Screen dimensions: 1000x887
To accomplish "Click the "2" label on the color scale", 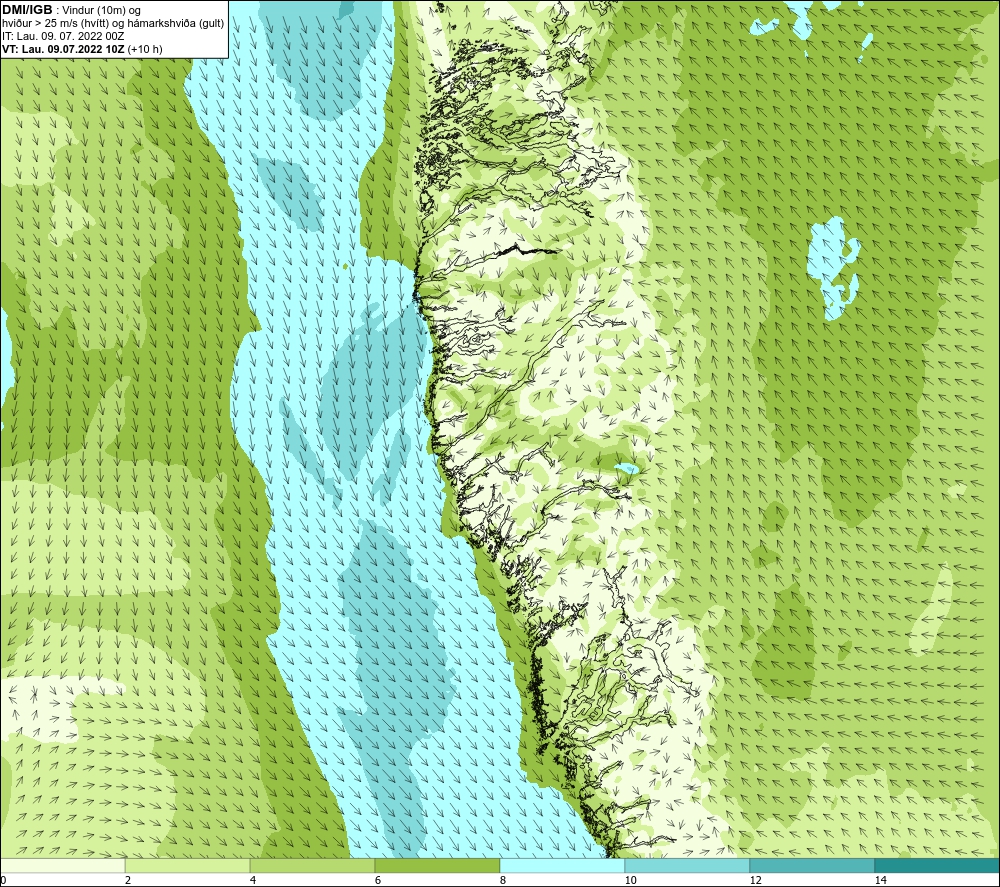I will pyautogui.click(x=128, y=880).
